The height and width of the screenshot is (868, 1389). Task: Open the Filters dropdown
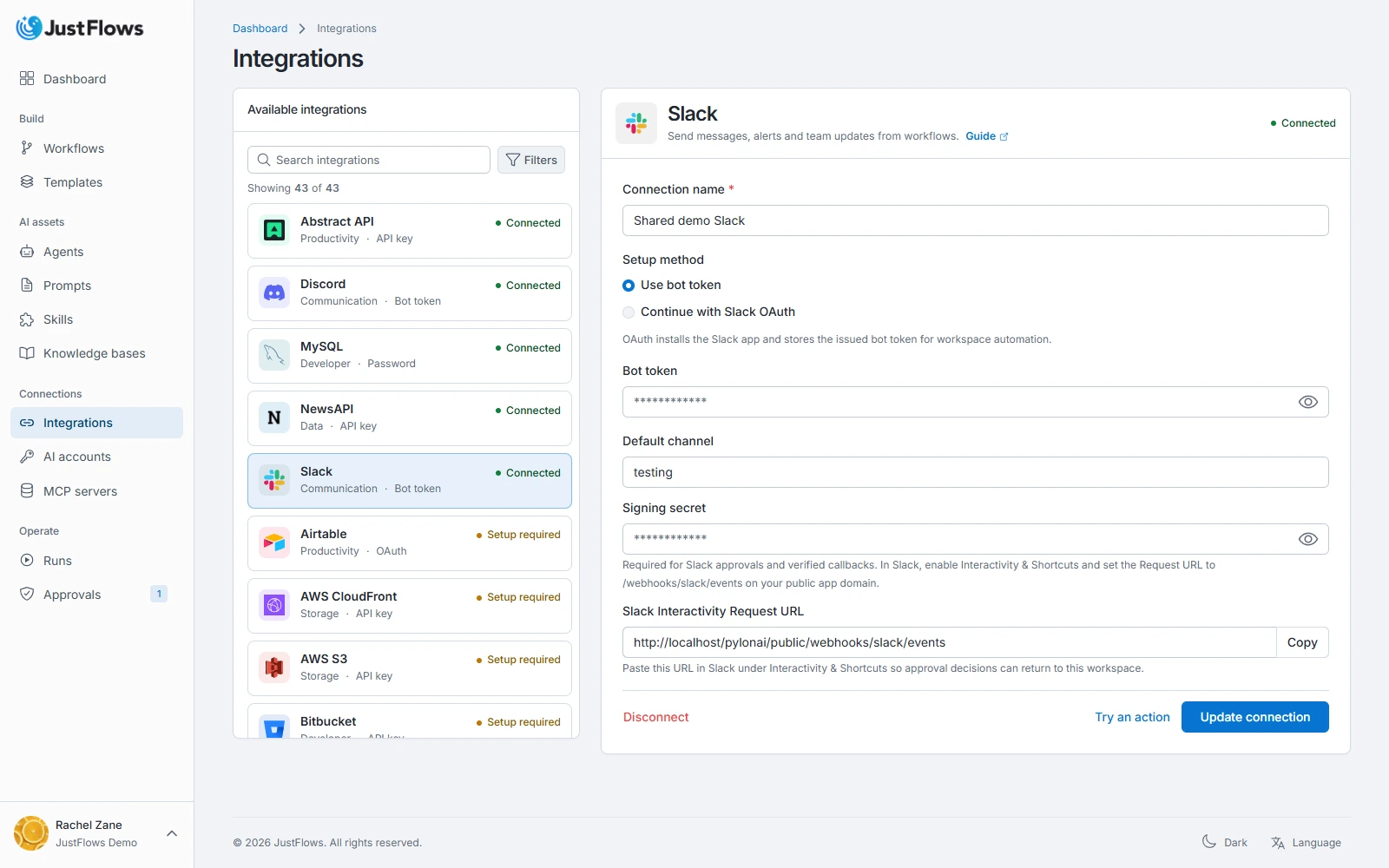click(531, 160)
